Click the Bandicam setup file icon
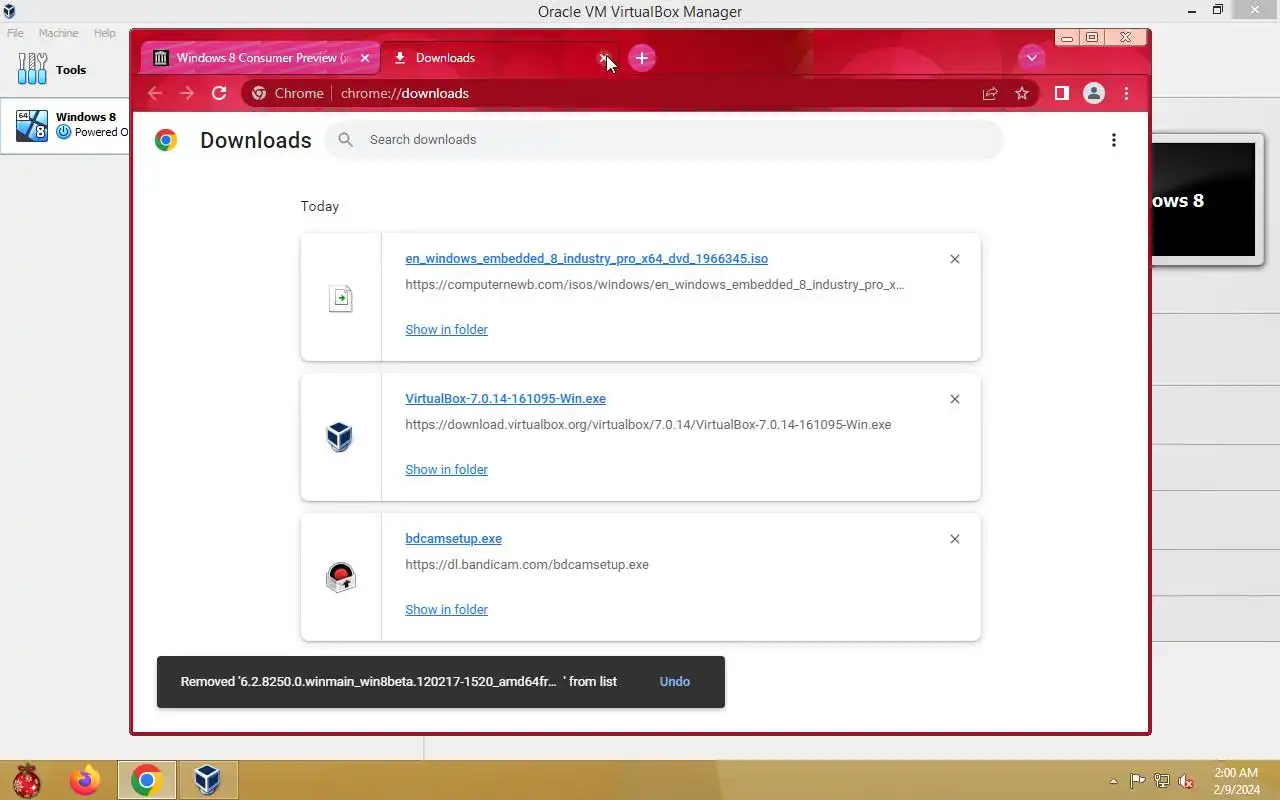 tap(341, 577)
